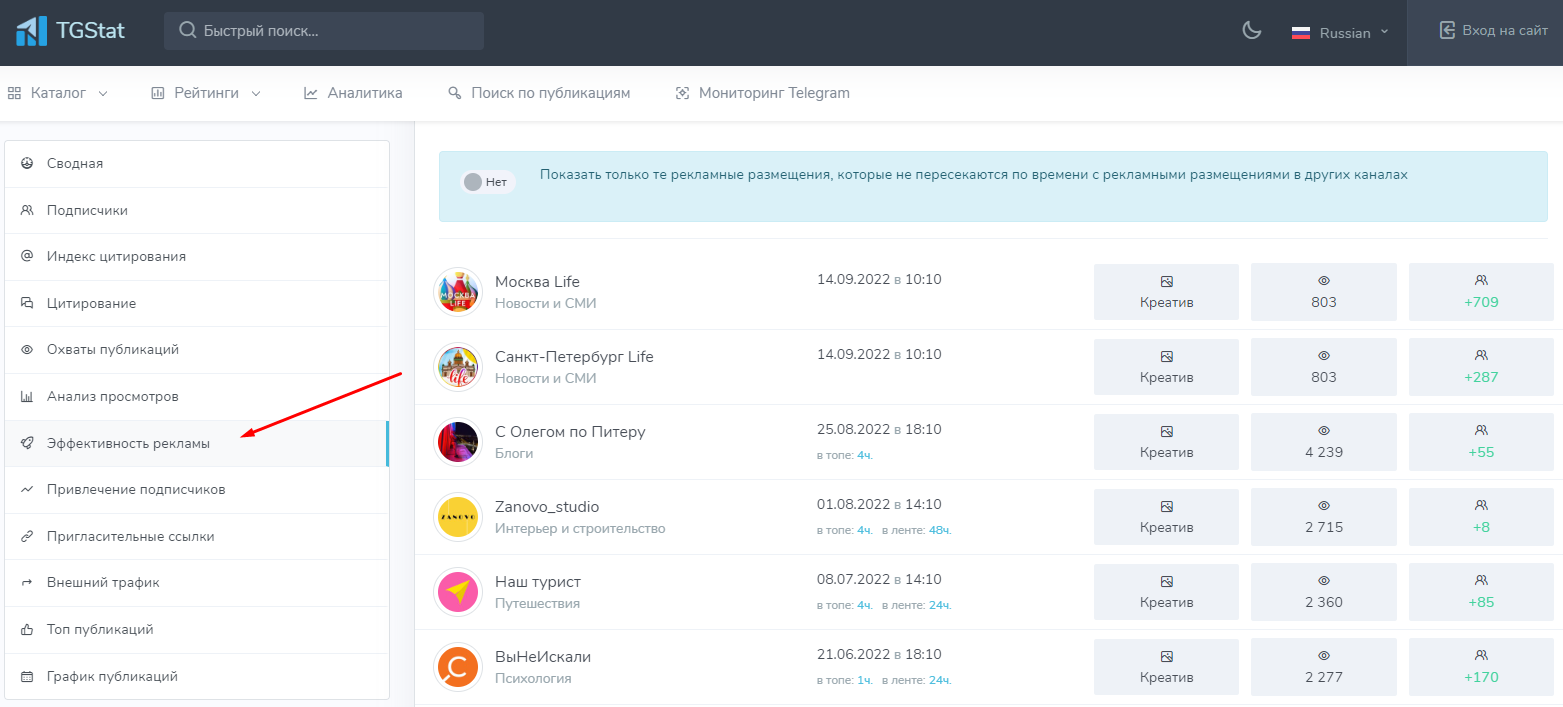Click the Поиск по публикациям search icon
The width and height of the screenshot is (1563, 707).
455,93
